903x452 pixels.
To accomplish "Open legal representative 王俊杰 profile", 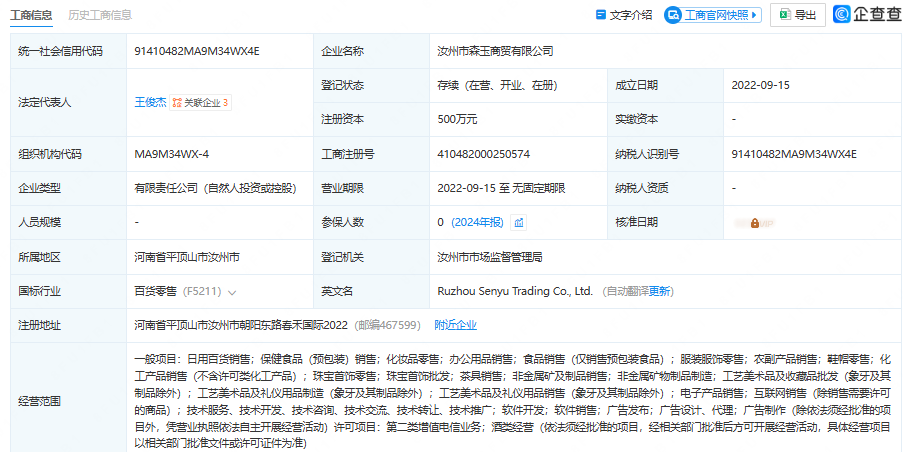I will coord(149,102).
